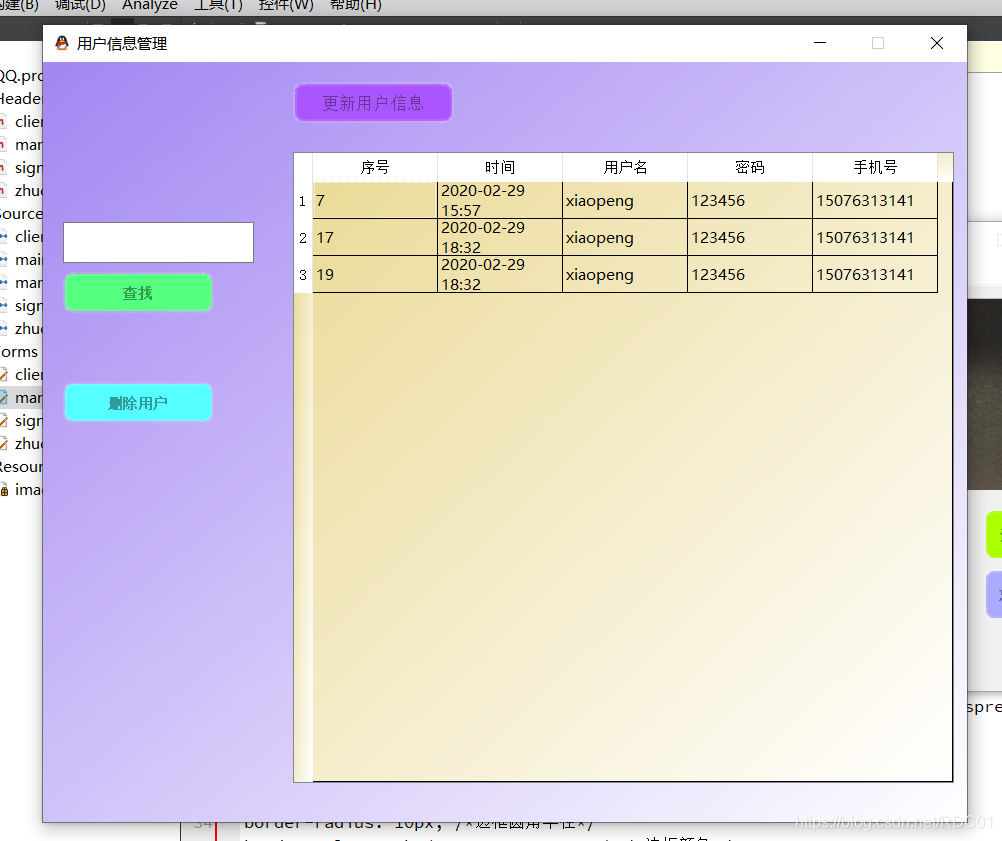Click the time cell in row 2
The width and height of the screenshot is (1002, 841).
(500, 238)
